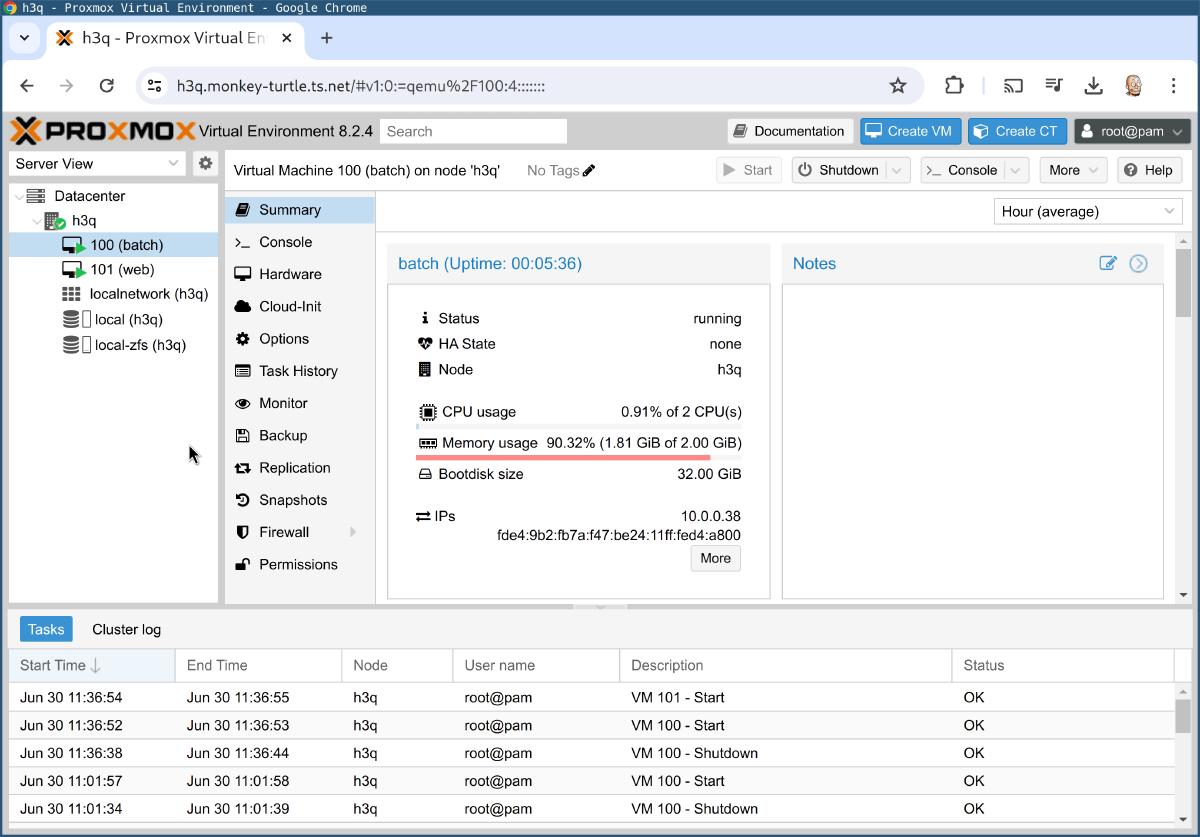1200x837 pixels.
Task: Collapse the Datacenter tree node
Action: [x=19, y=196]
